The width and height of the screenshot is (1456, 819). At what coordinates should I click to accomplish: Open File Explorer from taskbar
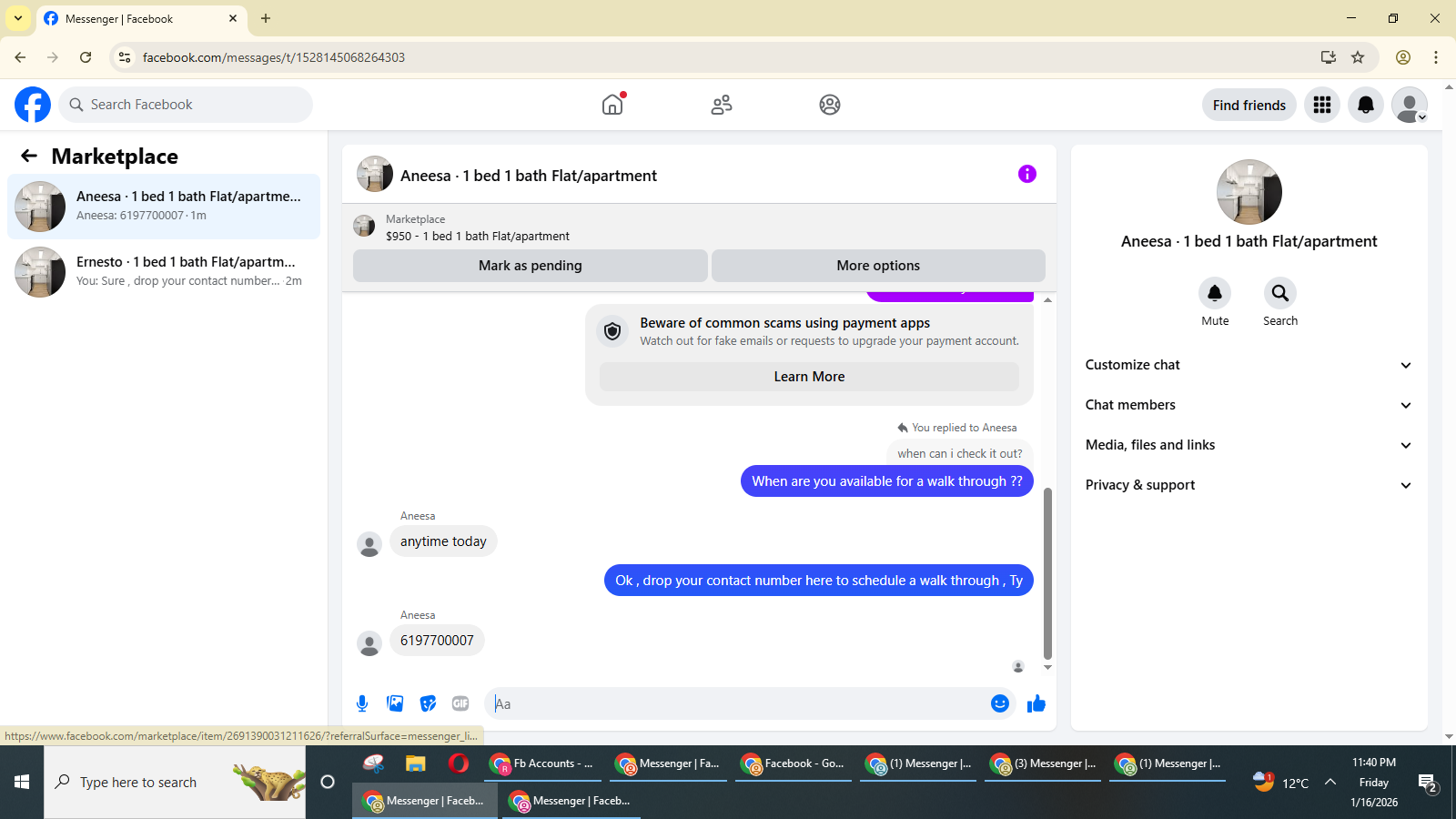coord(416,763)
